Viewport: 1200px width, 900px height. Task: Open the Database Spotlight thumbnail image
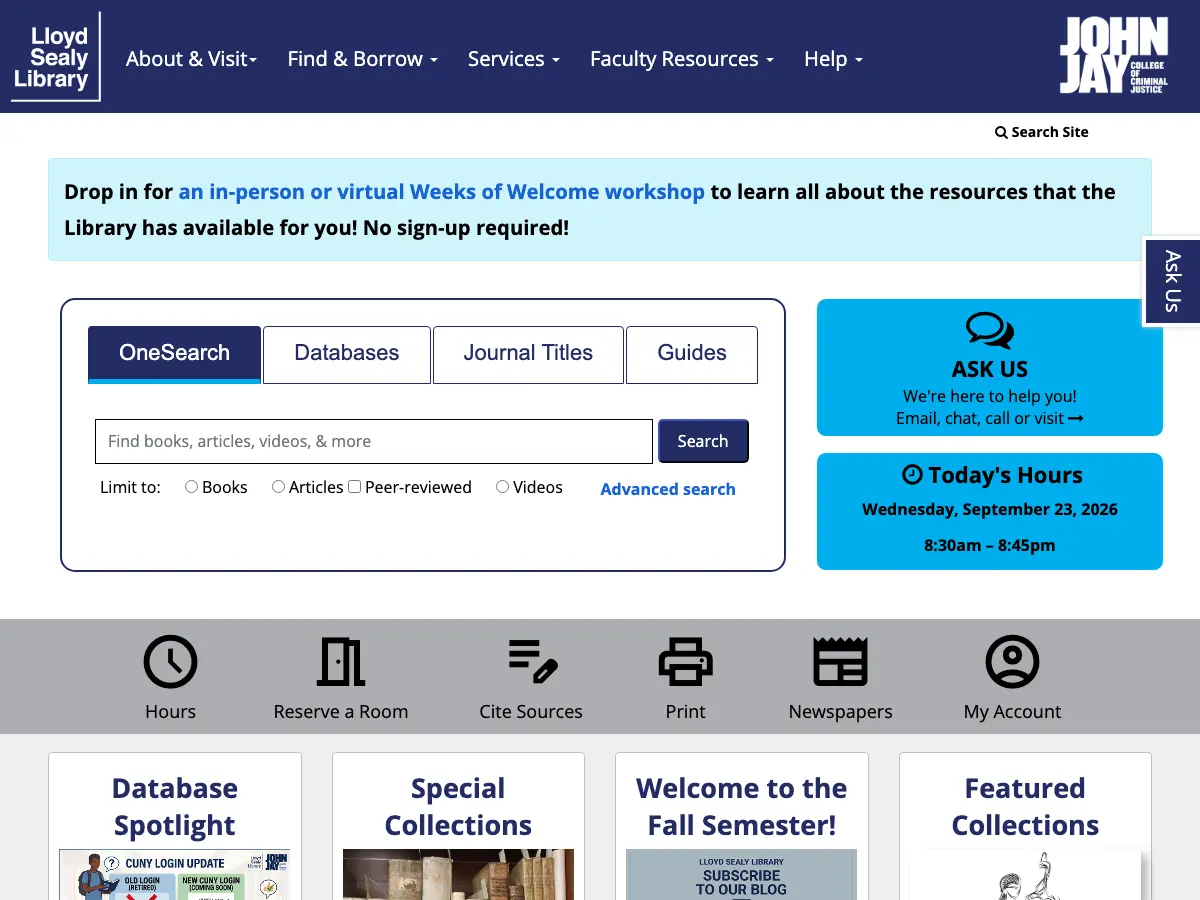pos(175,875)
